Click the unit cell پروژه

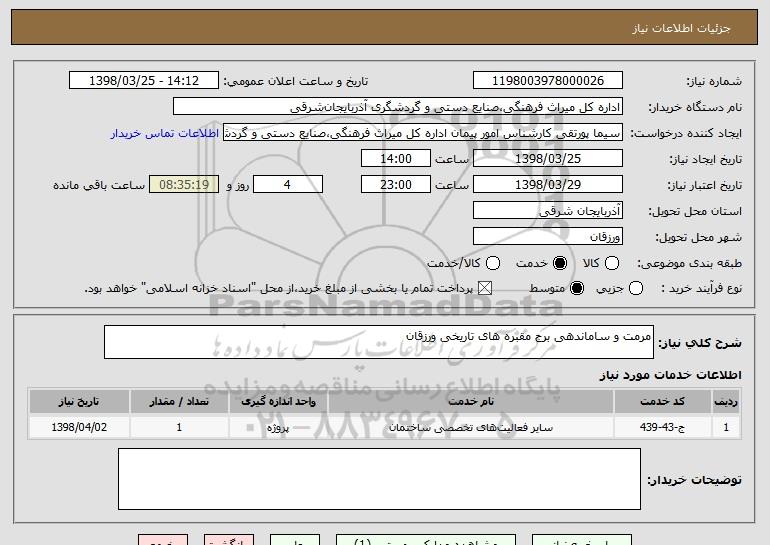point(278,427)
